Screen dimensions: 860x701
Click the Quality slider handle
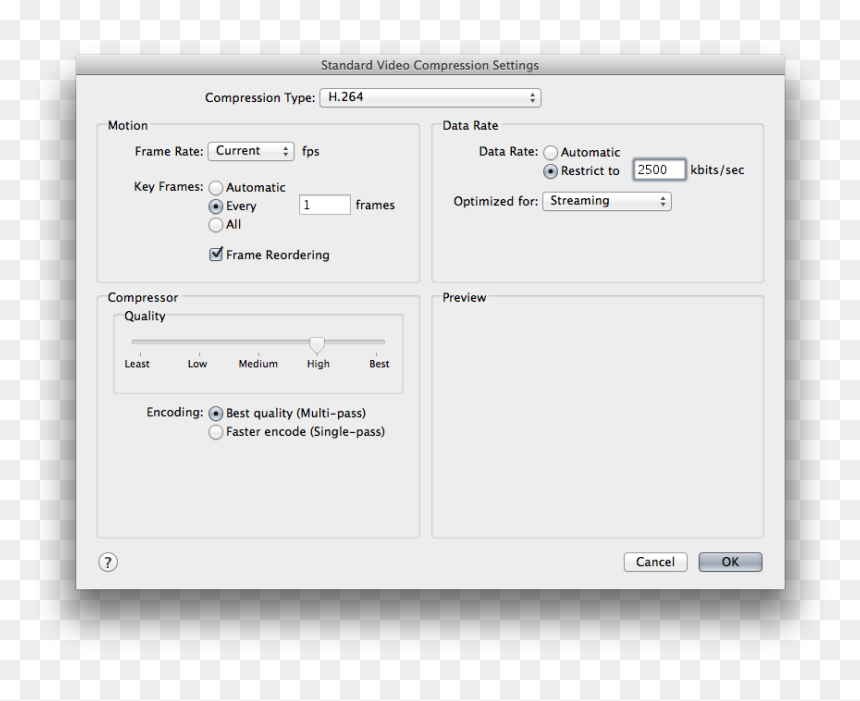pyautogui.click(x=317, y=344)
